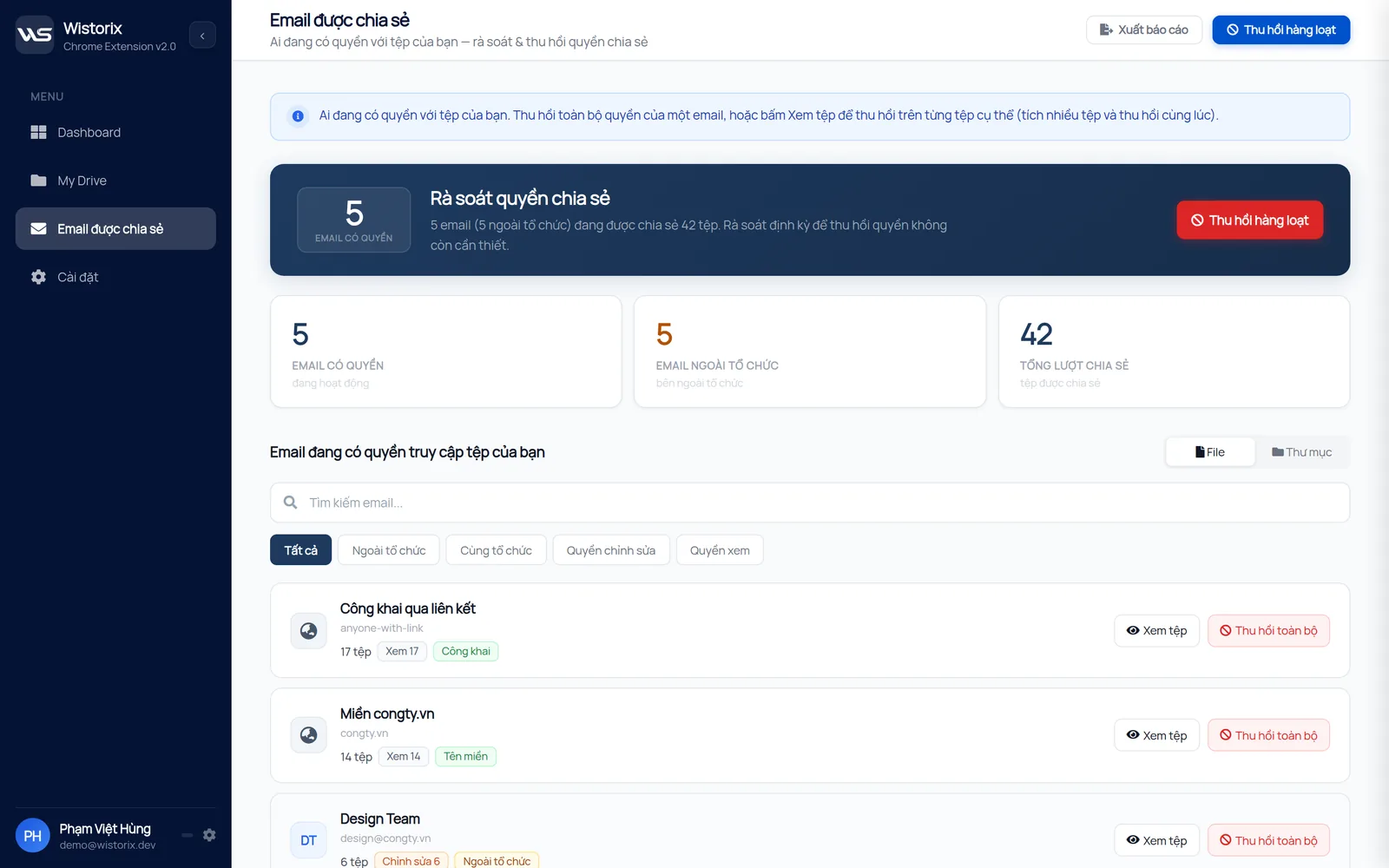Click the Xem 14 tag
This screenshot has height=868, width=1389.
click(x=404, y=757)
